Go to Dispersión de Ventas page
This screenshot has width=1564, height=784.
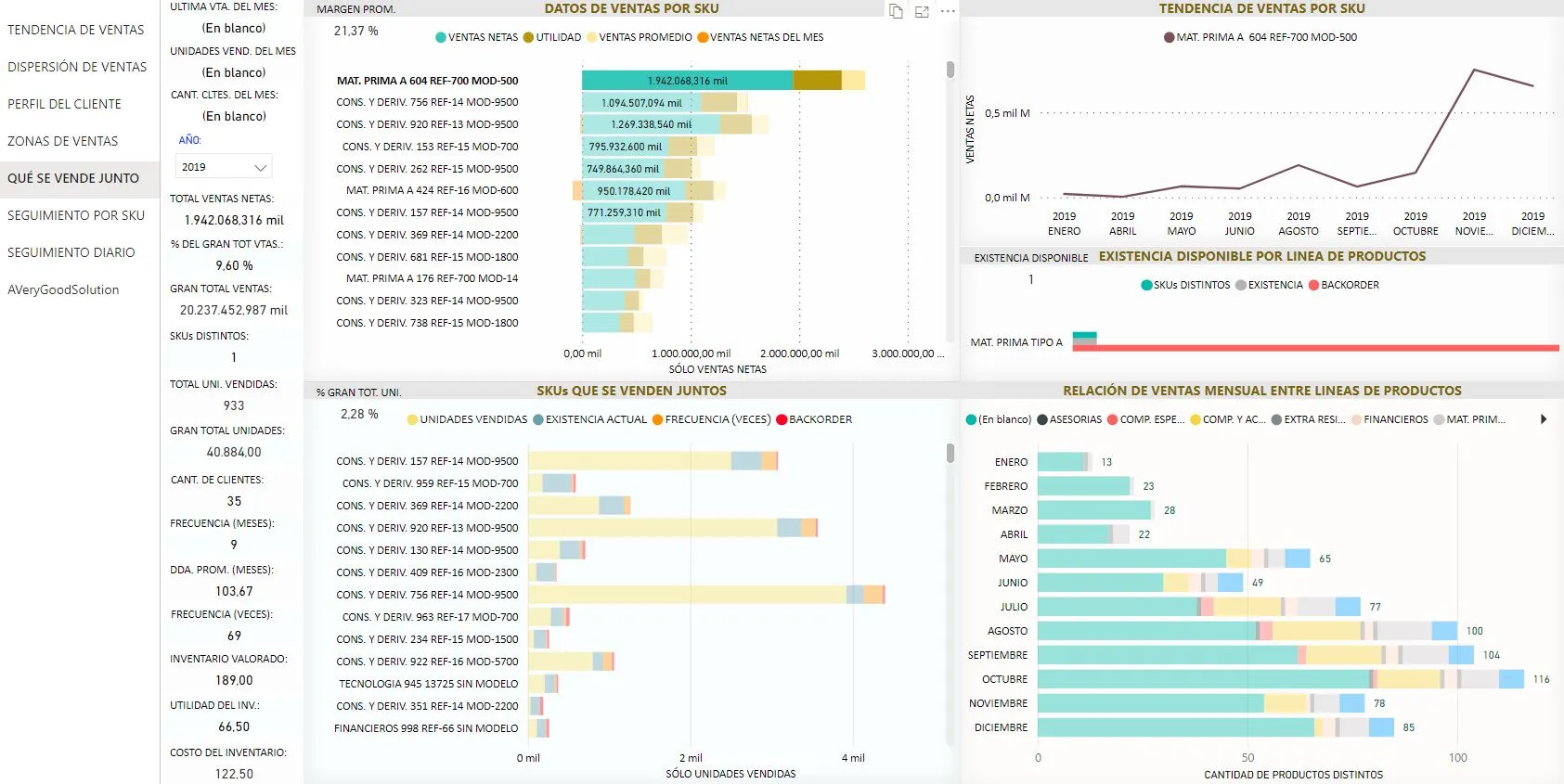pos(77,67)
